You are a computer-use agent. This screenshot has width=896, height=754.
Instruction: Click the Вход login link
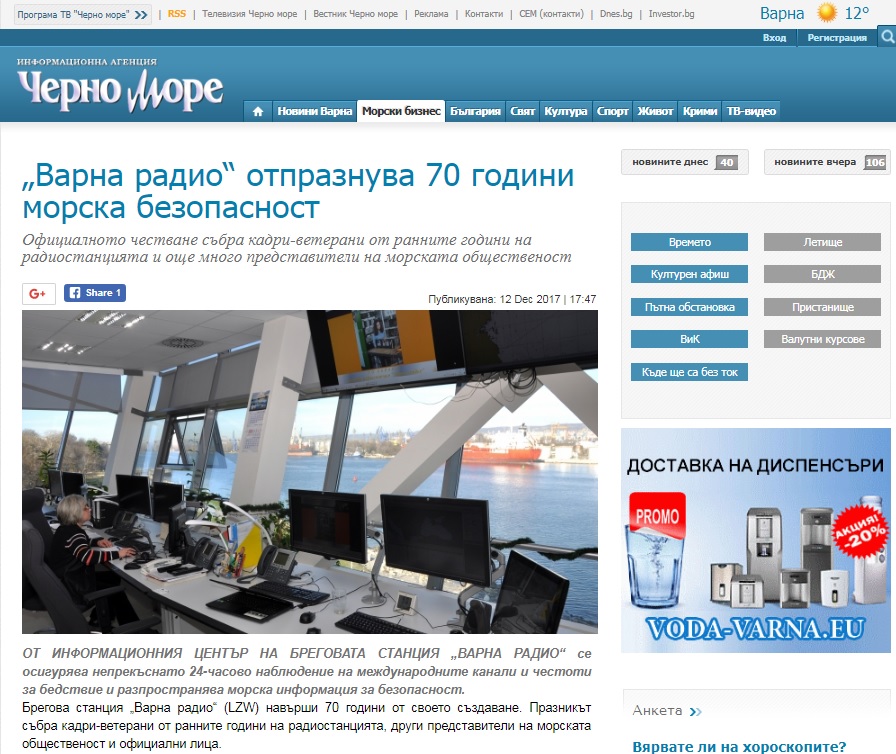(x=774, y=38)
